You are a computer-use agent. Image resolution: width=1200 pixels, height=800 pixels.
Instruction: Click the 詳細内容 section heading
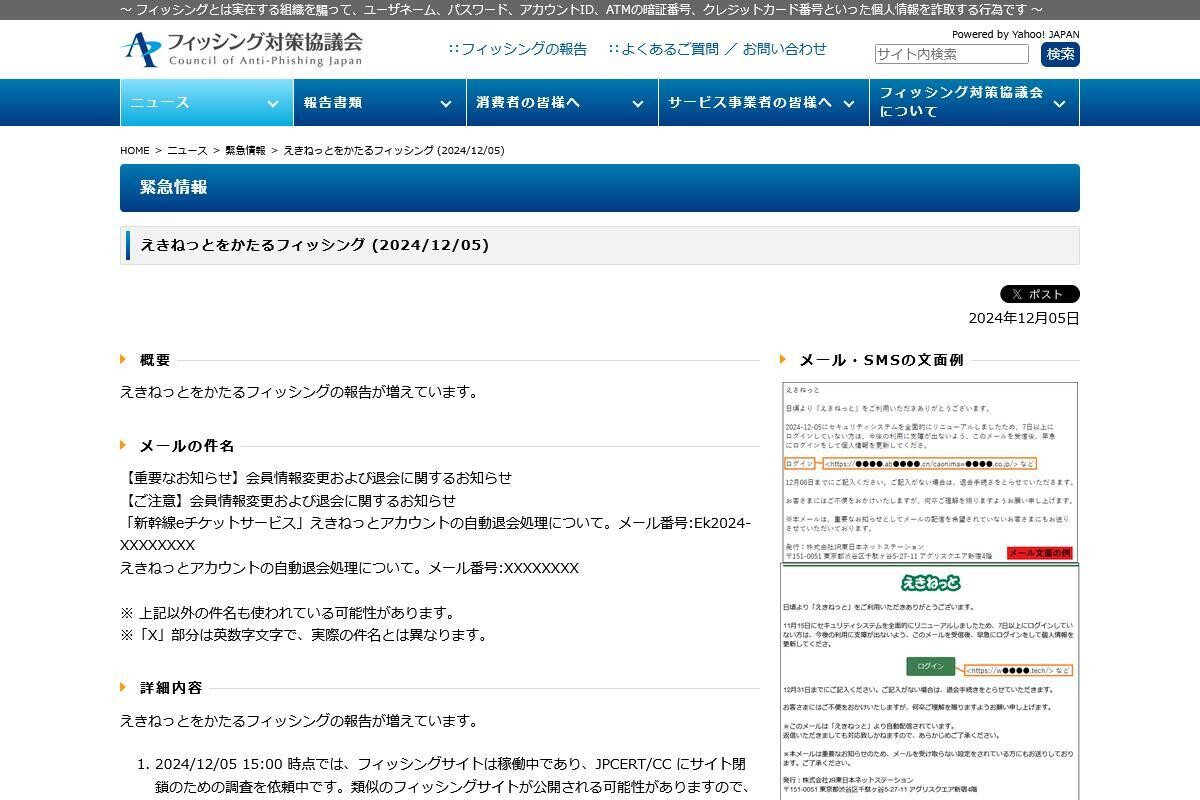(x=171, y=688)
